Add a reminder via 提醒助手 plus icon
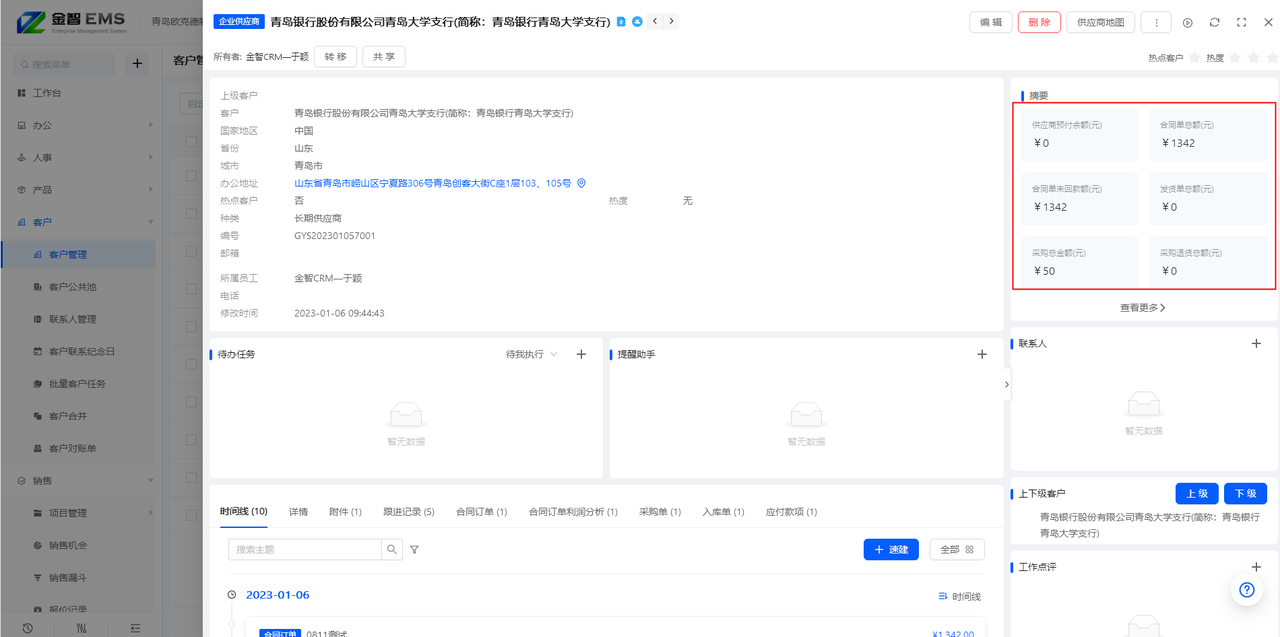Viewport: 1280px width, 637px height. point(982,354)
